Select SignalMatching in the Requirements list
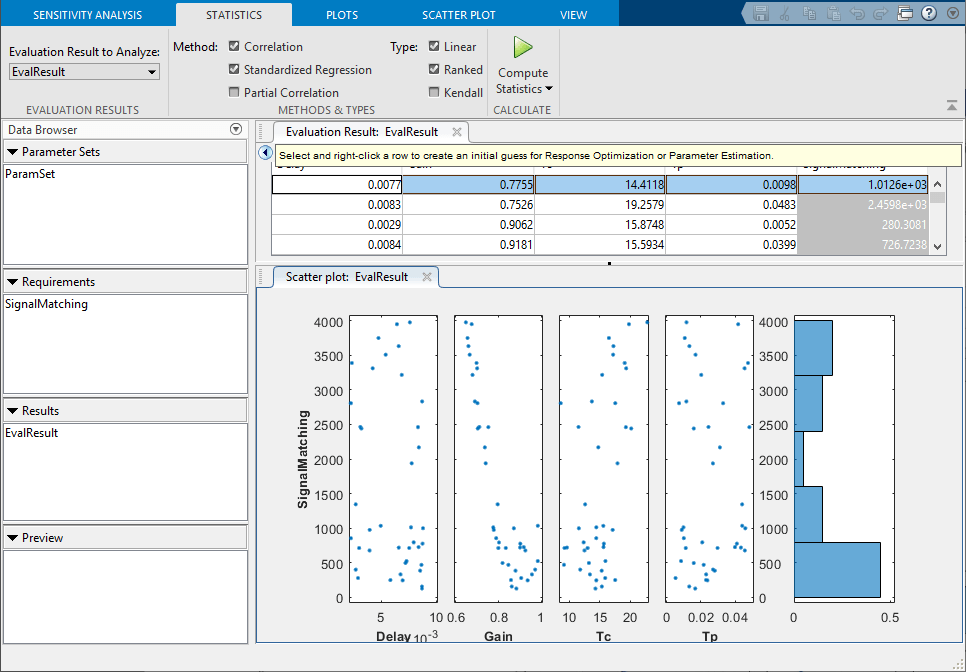Screen dimensions: 966x672 [47, 304]
